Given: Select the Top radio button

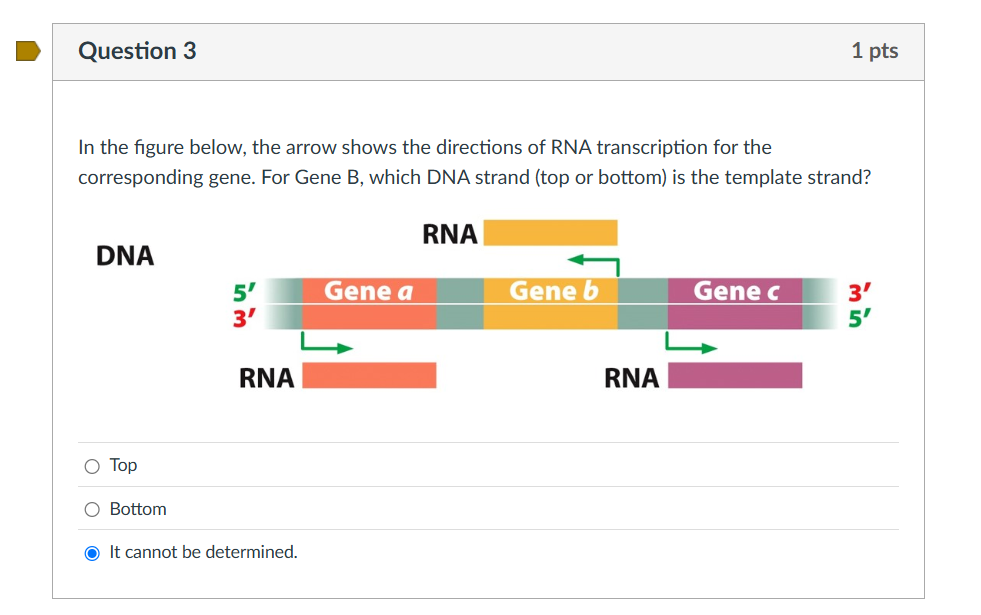Looking at the screenshot, I should tap(92, 466).
